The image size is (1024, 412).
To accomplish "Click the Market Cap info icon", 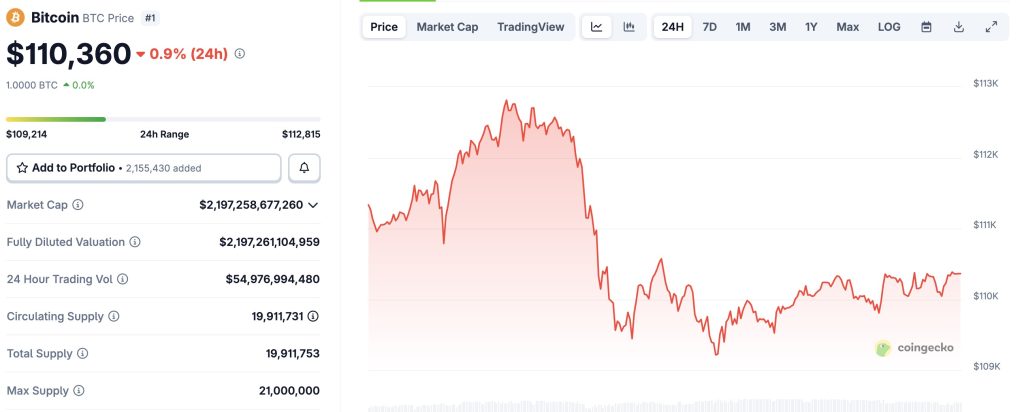I will click(x=78, y=205).
